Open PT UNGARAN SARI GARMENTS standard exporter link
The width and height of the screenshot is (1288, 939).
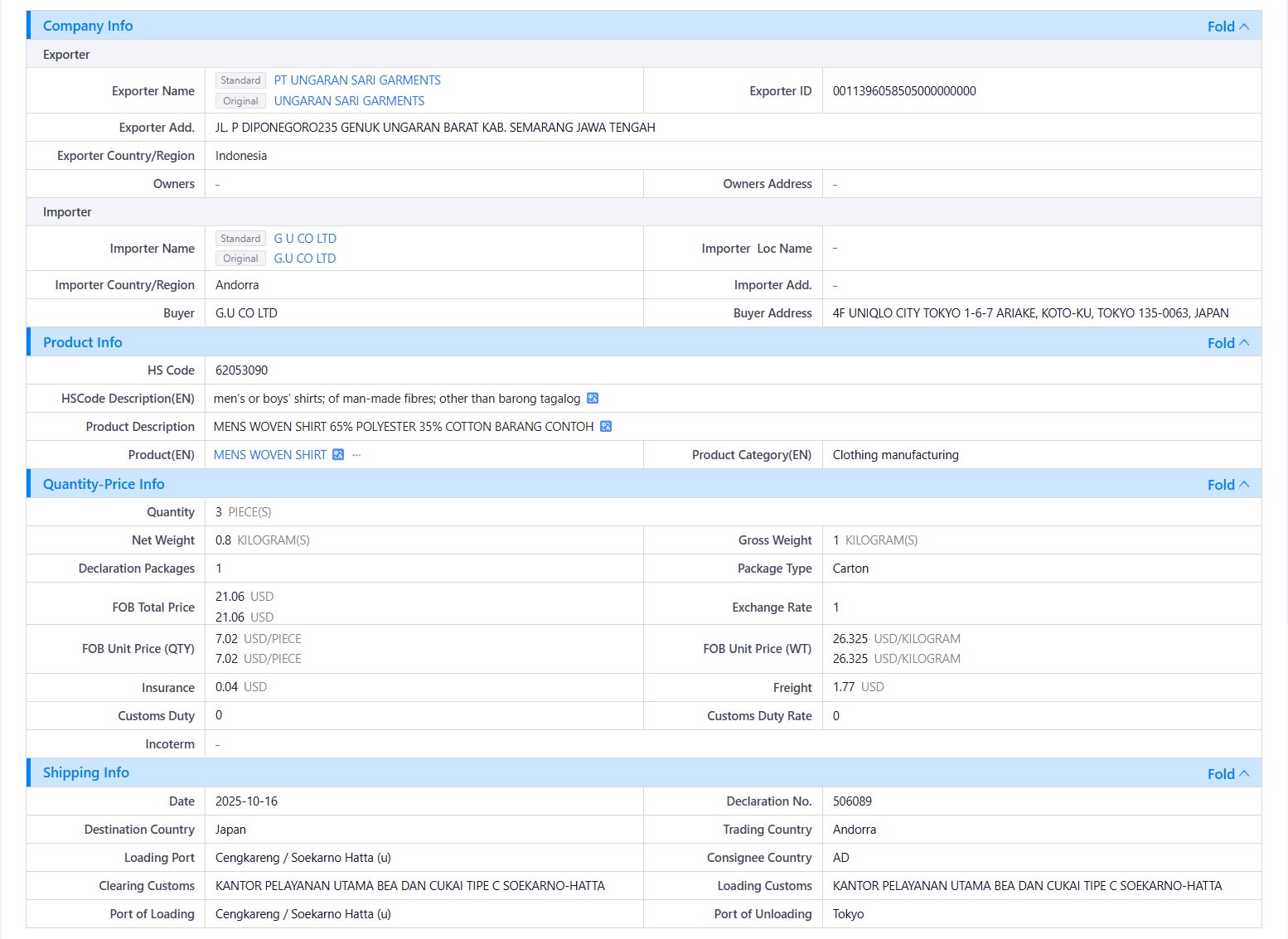pos(357,80)
